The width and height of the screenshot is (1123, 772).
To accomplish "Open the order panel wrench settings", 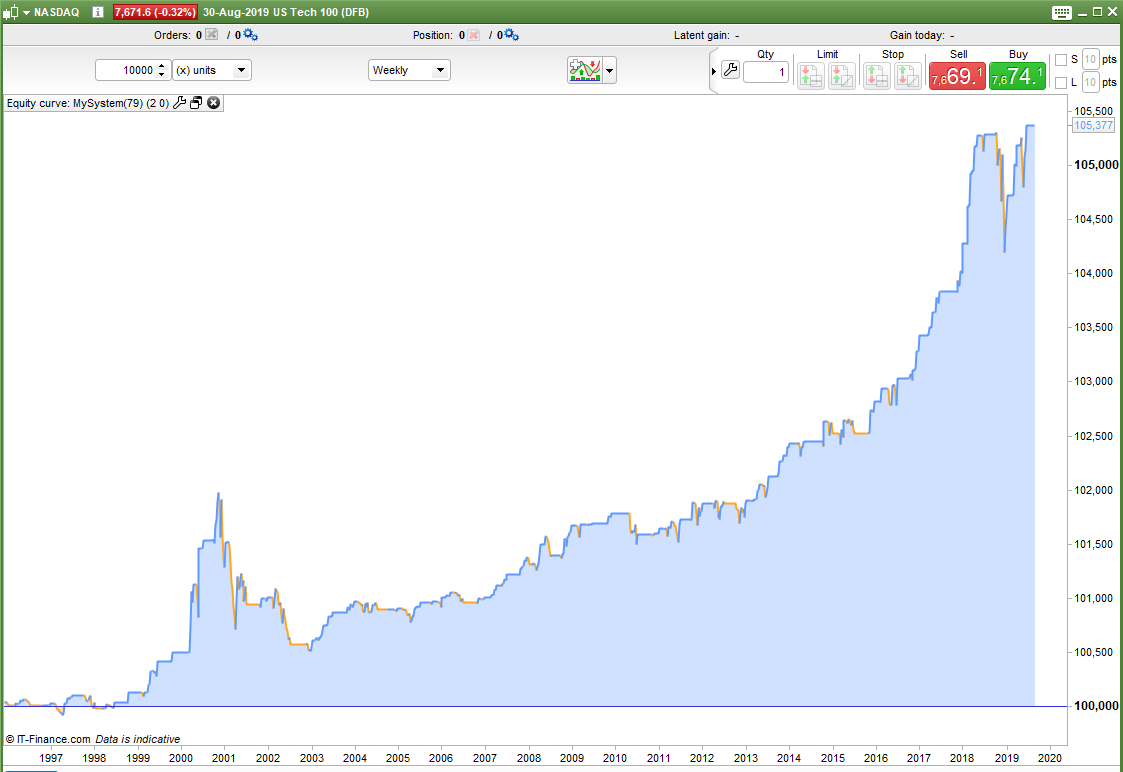I will (x=731, y=69).
